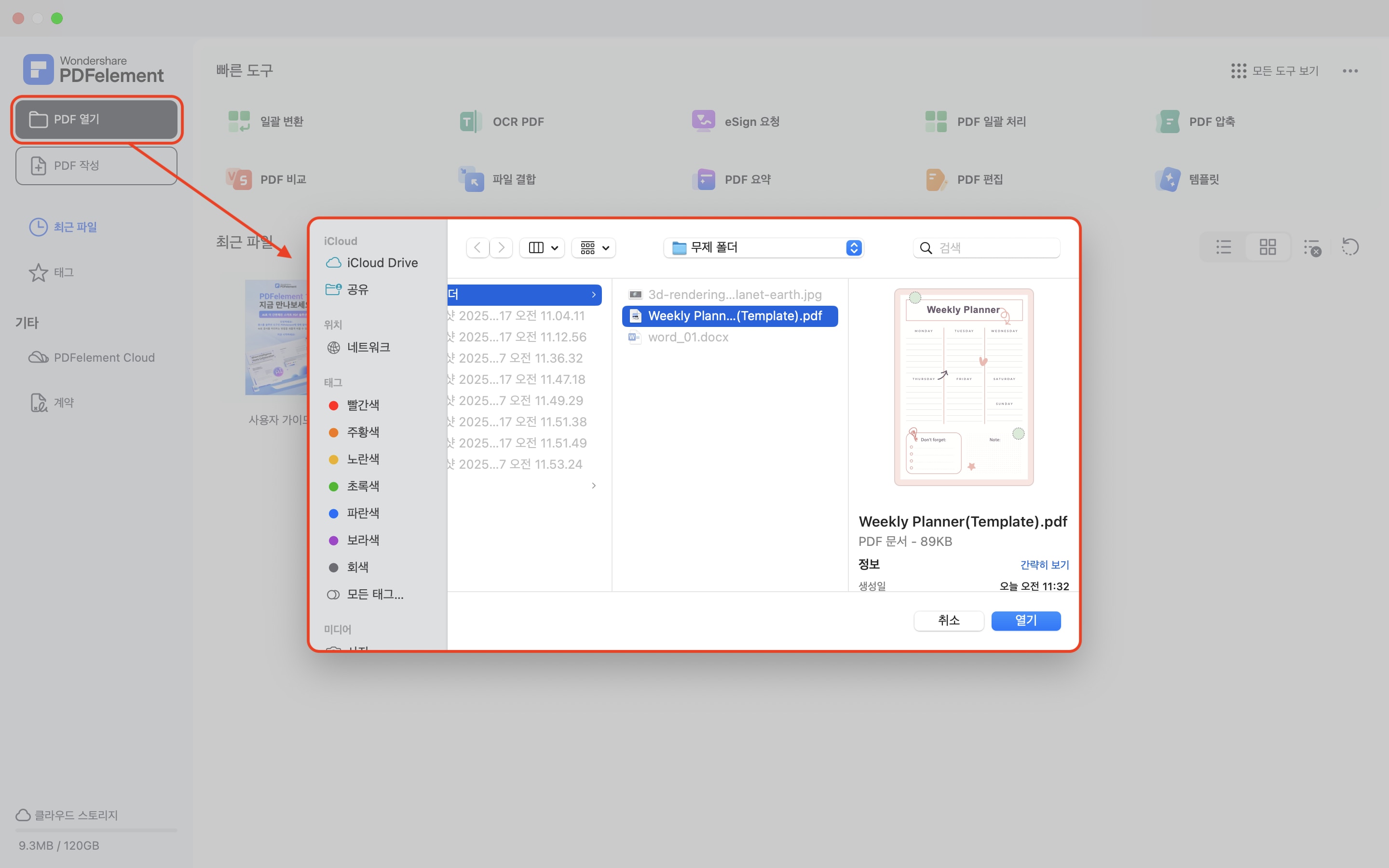
Task: Click the refresh recent files icon
Action: 1349,247
